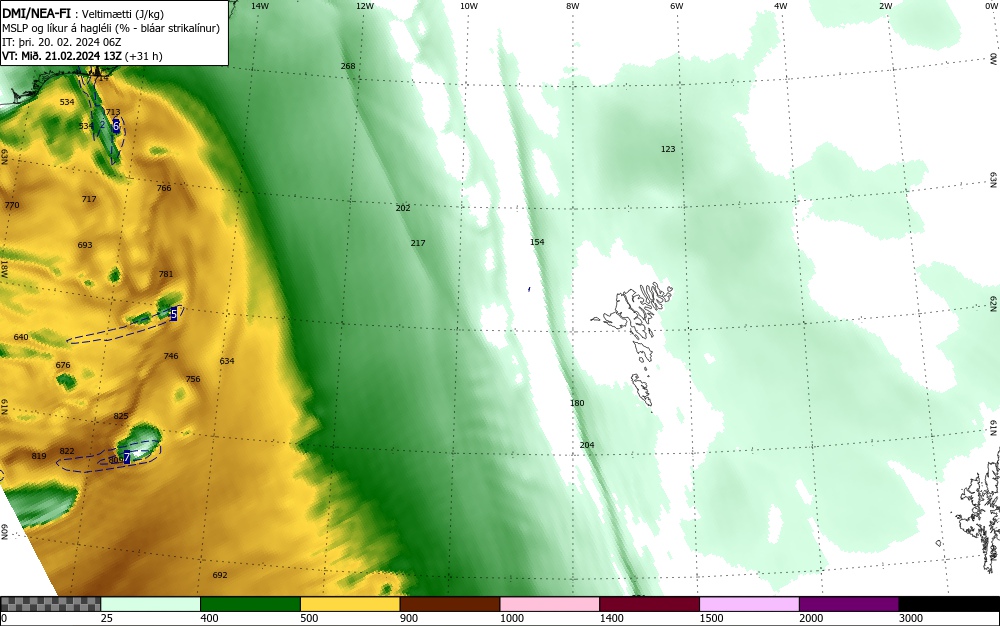1000x626 pixels.
Task: Pick the pink 1000–1400 legend swatch
Action: 550,604
